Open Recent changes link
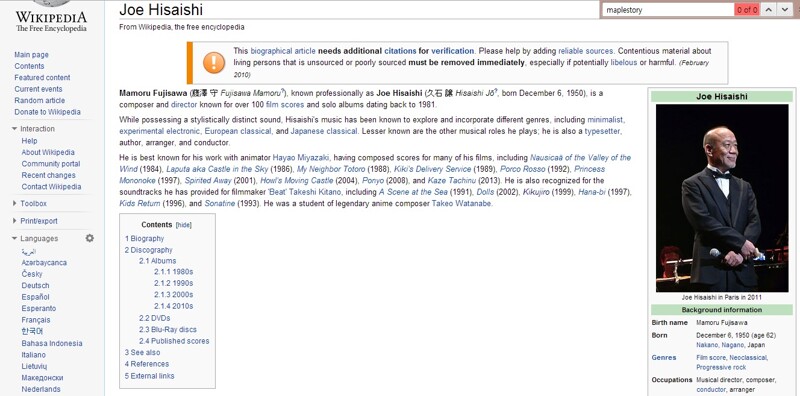800x396 pixels. pyautogui.click(x=48, y=175)
